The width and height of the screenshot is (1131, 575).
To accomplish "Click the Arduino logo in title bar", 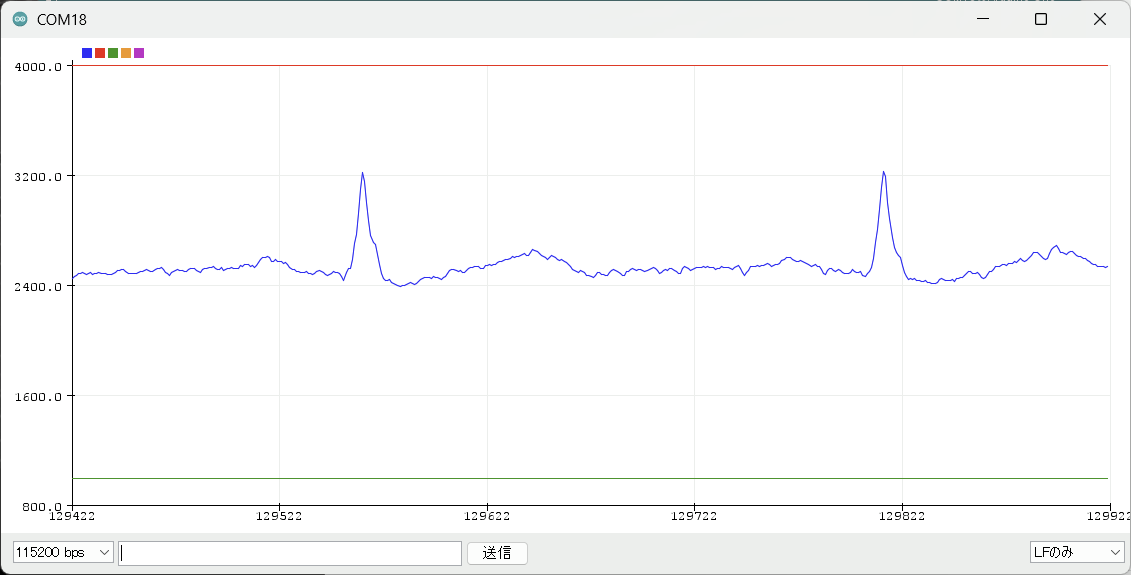I will (20, 19).
